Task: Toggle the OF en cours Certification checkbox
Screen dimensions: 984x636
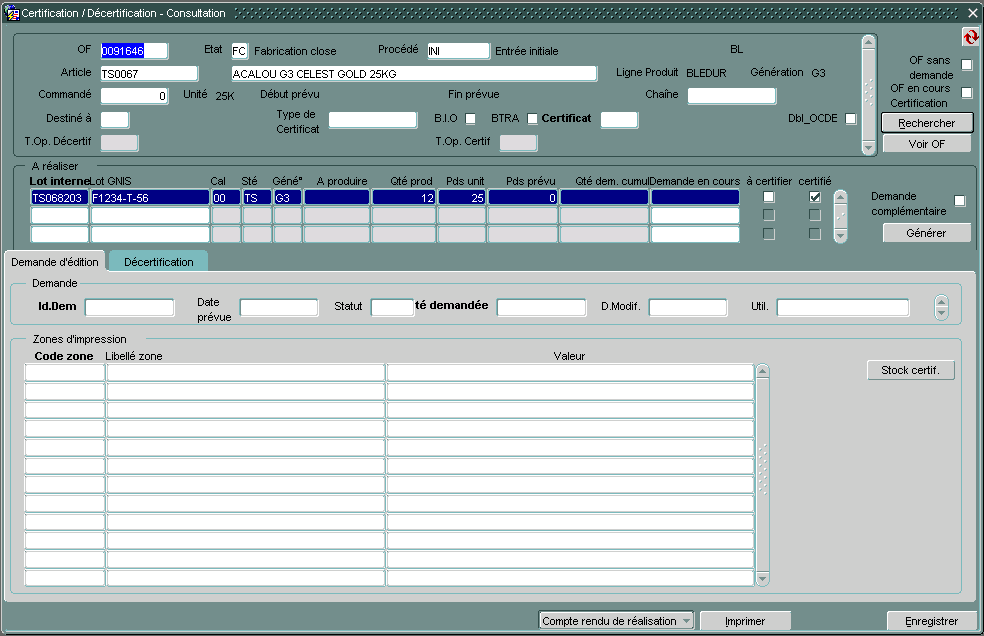Action: pos(966,93)
